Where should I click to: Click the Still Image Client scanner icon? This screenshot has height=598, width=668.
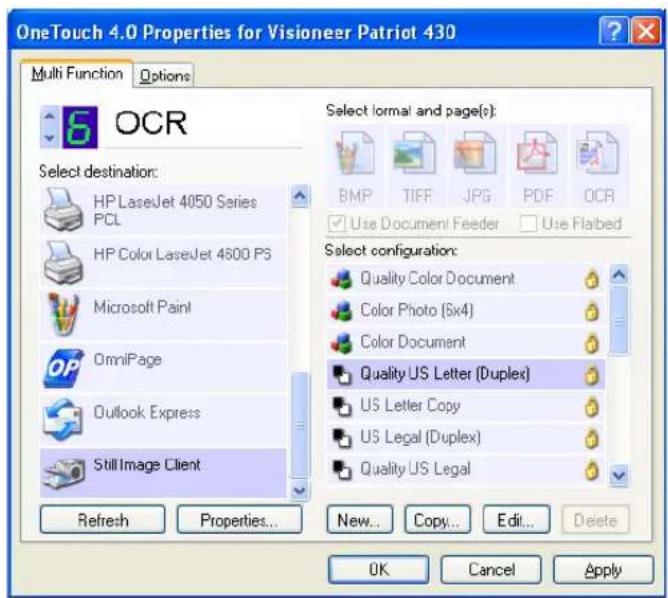tap(64, 473)
